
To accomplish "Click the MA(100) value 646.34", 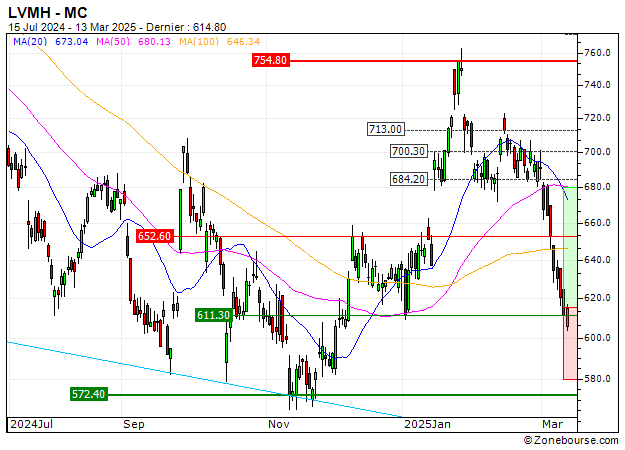I will [244, 41].
